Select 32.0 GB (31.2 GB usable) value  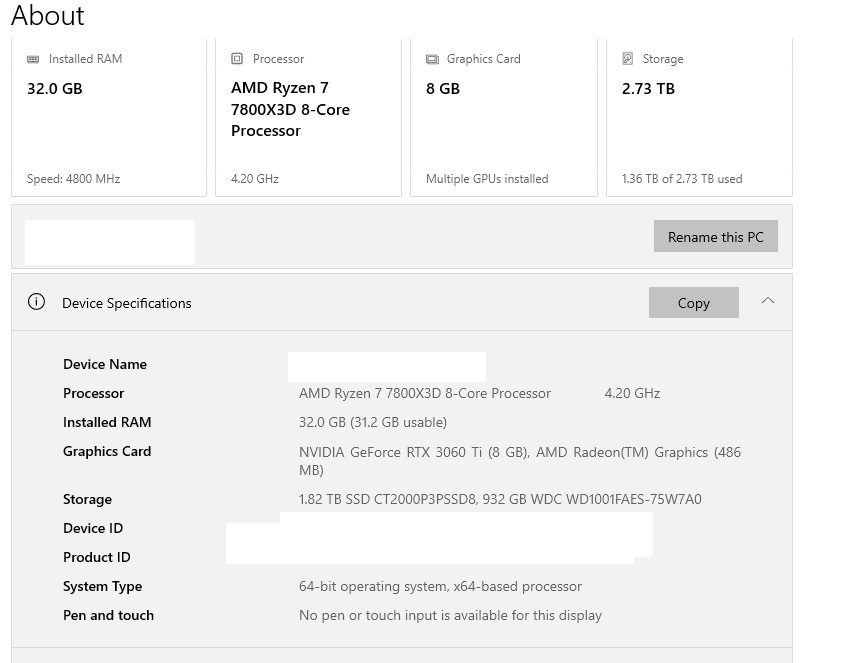point(373,422)
